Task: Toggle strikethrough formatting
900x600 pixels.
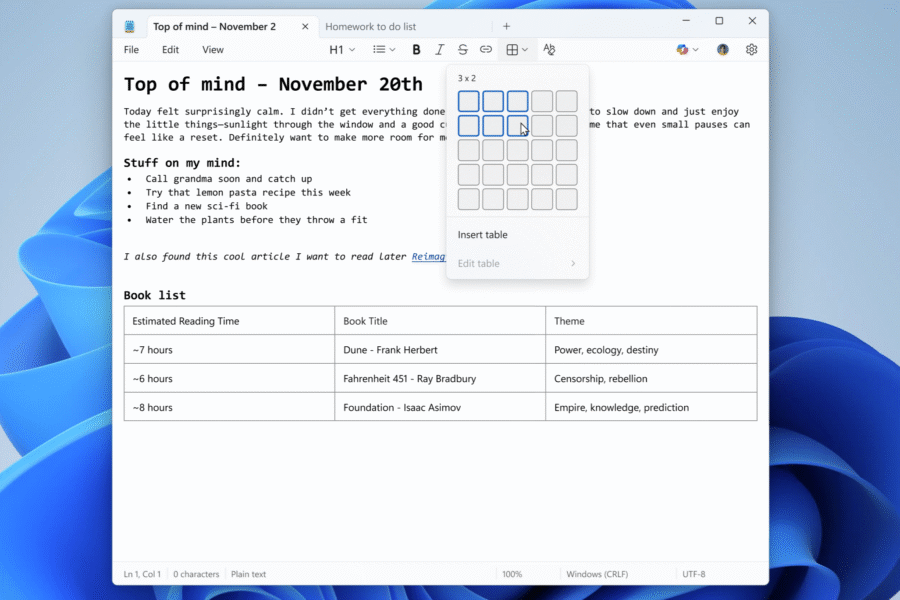Action: click(462, 48)
